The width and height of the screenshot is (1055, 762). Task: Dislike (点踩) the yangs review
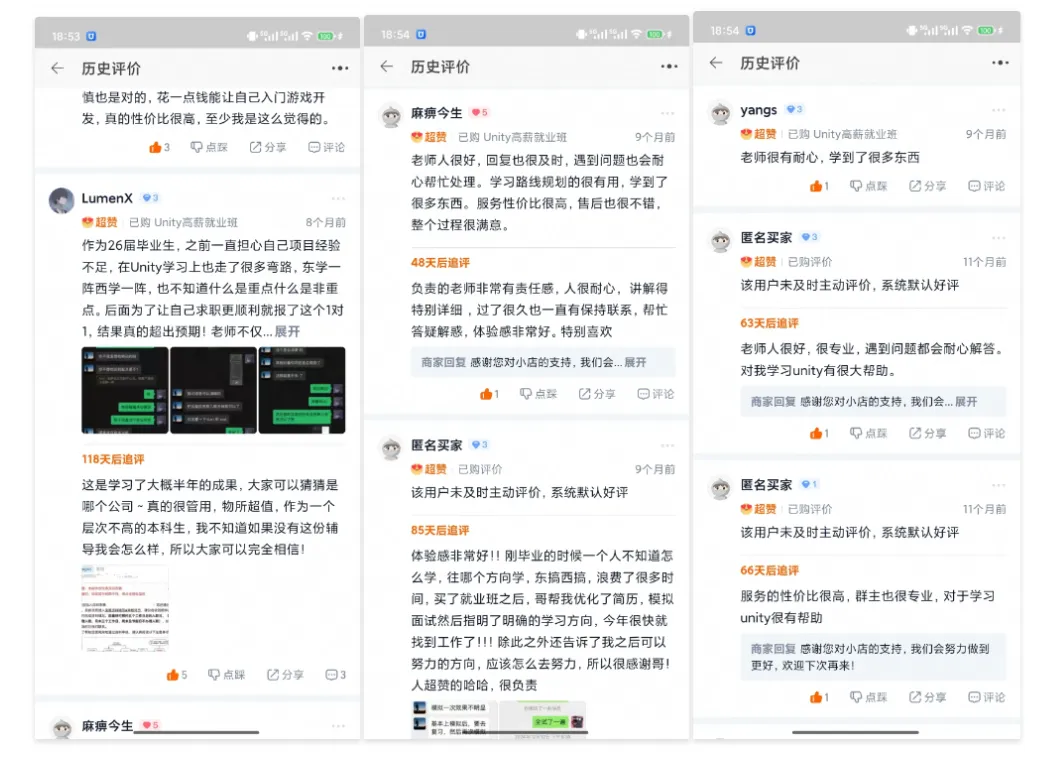[869, 186]
